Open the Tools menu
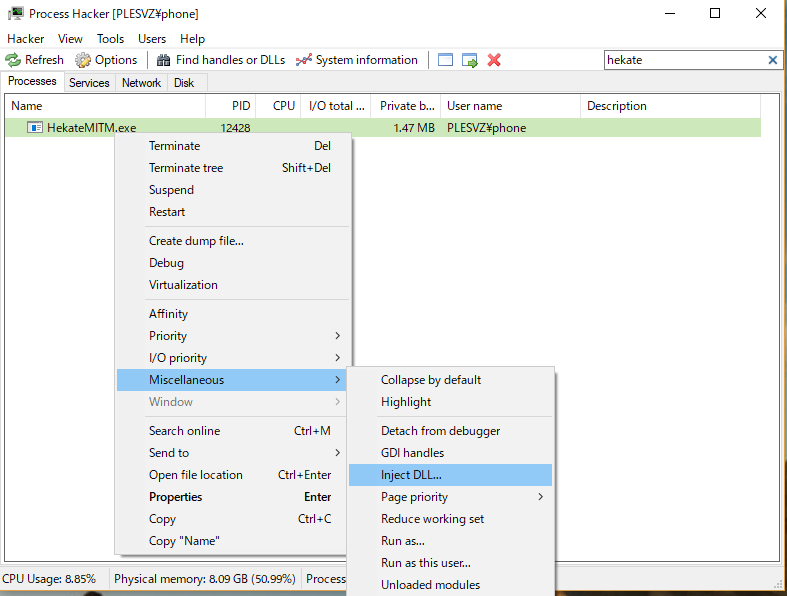Image resolution: width=787 pixels, height=596 pixels. 110,39
